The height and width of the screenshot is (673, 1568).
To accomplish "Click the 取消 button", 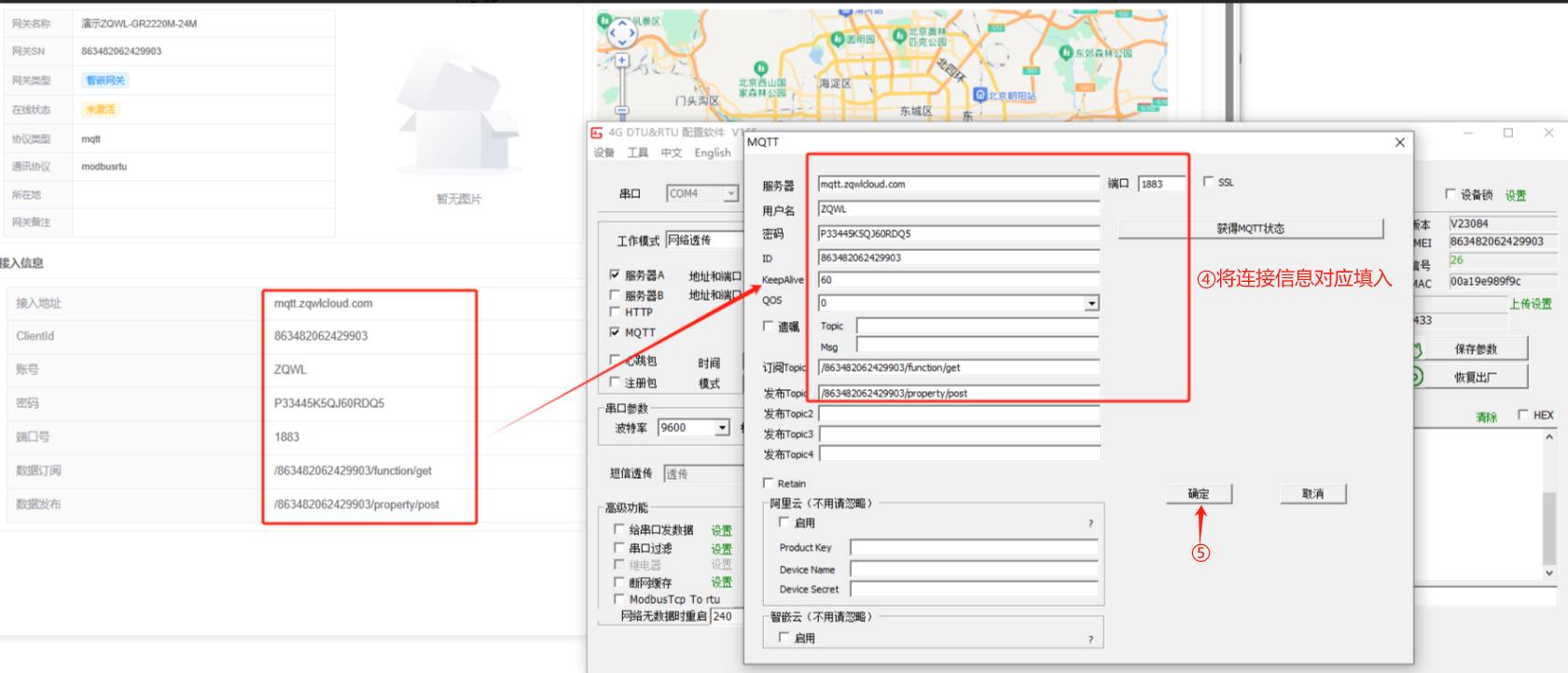I will (x=1313, y=494).
